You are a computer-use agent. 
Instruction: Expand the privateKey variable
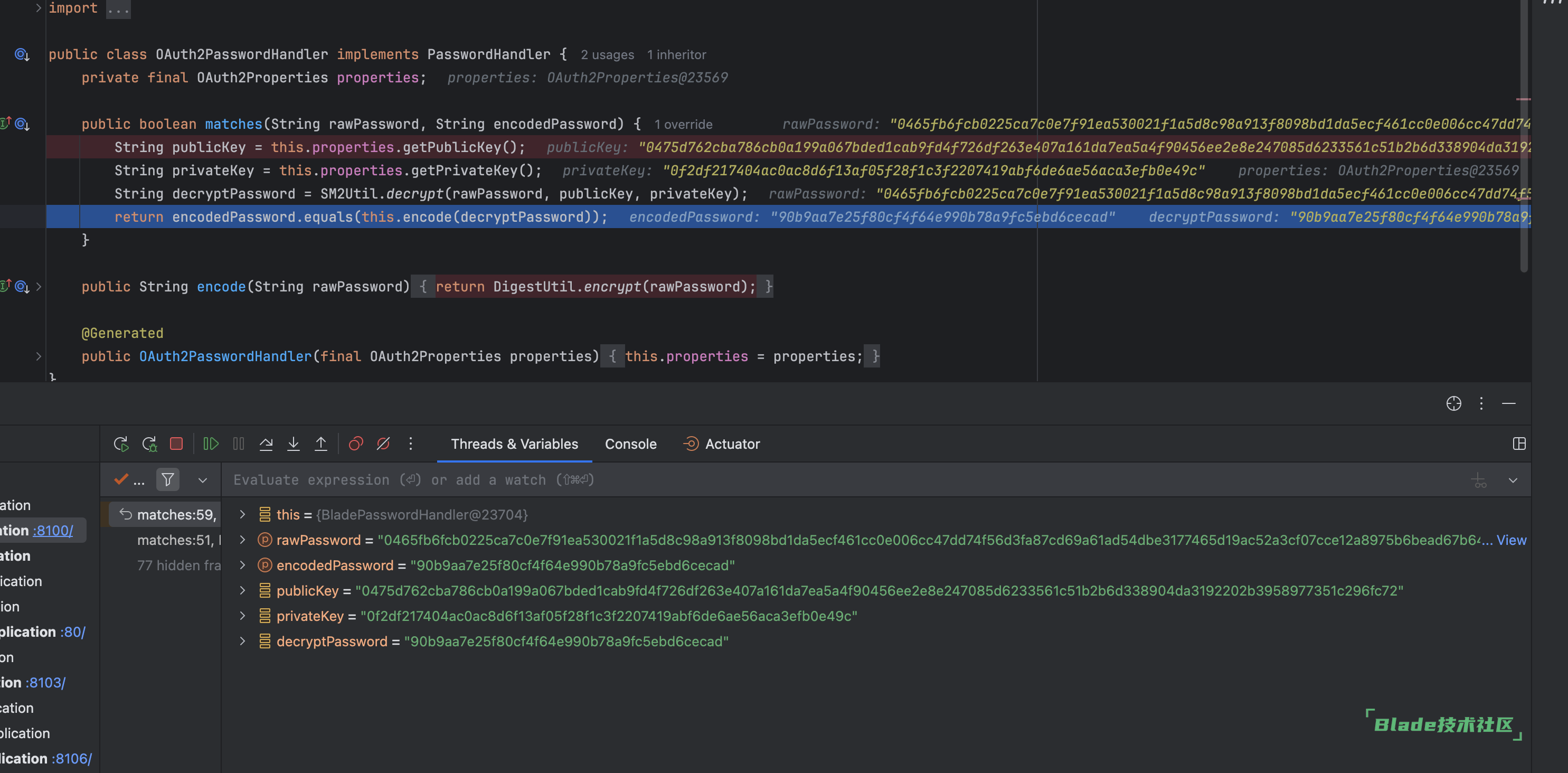(x=243, y=616)
